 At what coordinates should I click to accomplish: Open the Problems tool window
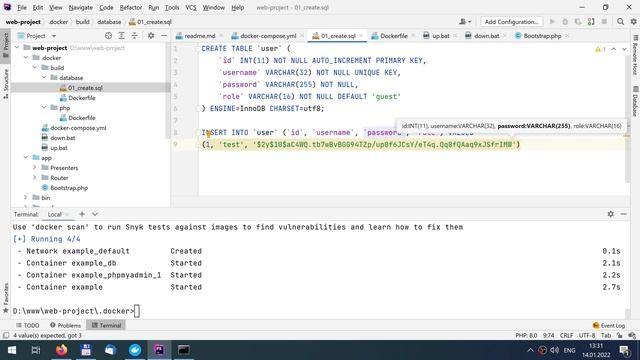coord(65,325)
